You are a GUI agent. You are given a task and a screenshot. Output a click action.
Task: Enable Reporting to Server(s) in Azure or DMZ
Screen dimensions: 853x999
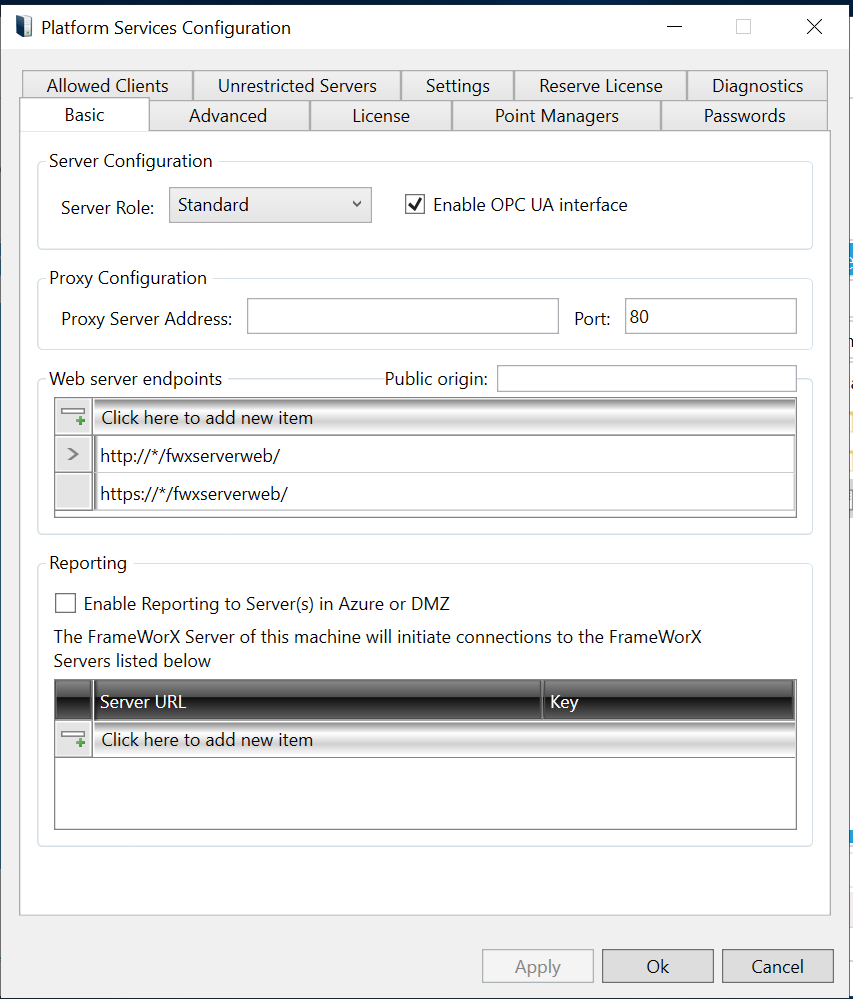(66, 603)
